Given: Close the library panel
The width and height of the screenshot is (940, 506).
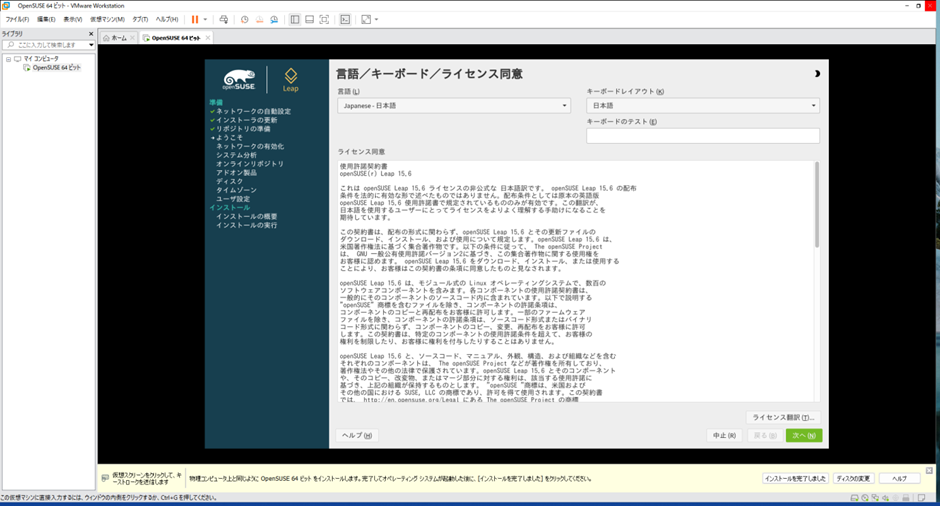Looking at the screenshot, I should click(x=91, y=34).
